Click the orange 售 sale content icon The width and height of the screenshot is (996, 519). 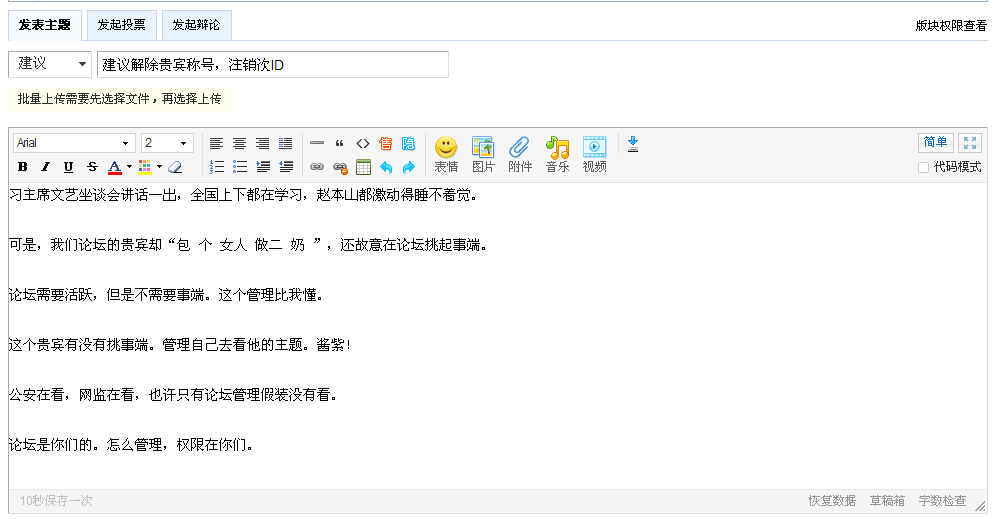[x=386, y=144]
